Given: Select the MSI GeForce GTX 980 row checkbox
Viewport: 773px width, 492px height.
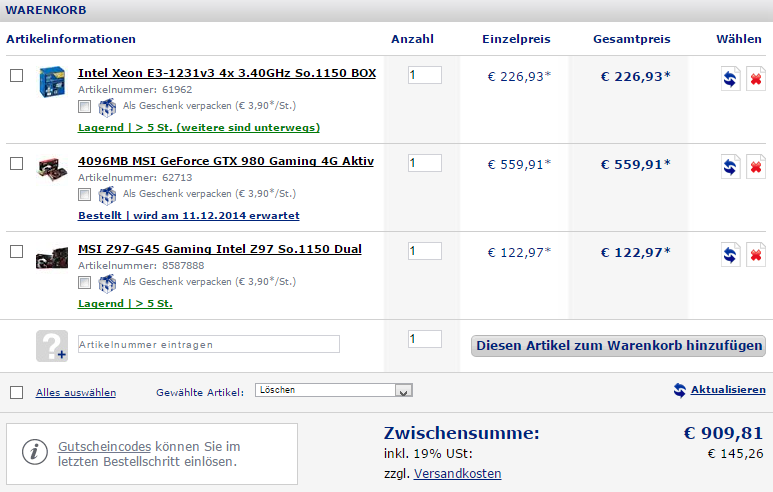Looking at the screenshot, I should (17, 163).
